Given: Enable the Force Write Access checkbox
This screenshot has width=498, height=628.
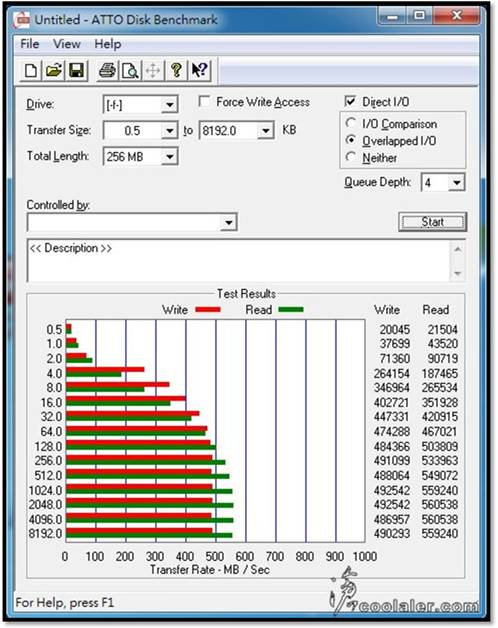Looking at the screenshot, I should tap(205, 101).
